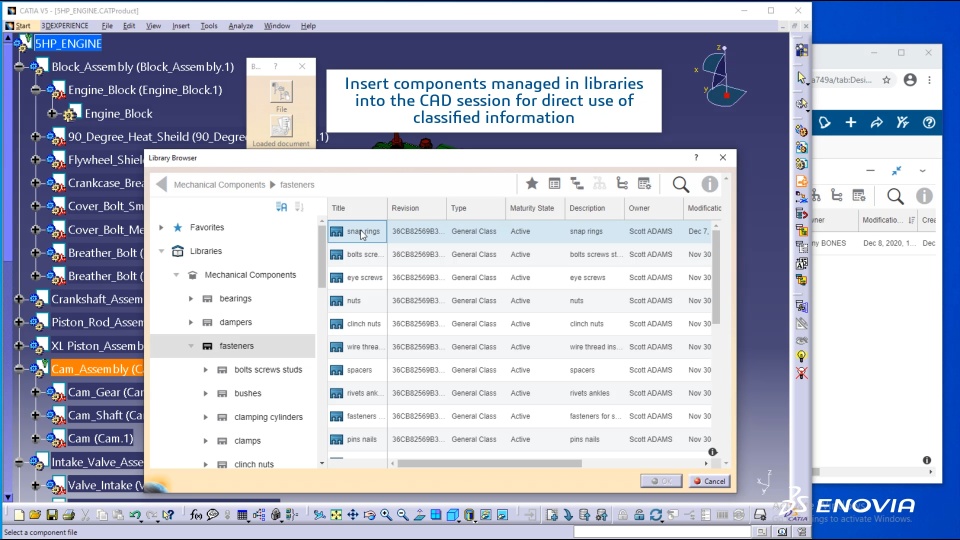Collapse the Mechanical Components library node

click(x=176, y=275)
